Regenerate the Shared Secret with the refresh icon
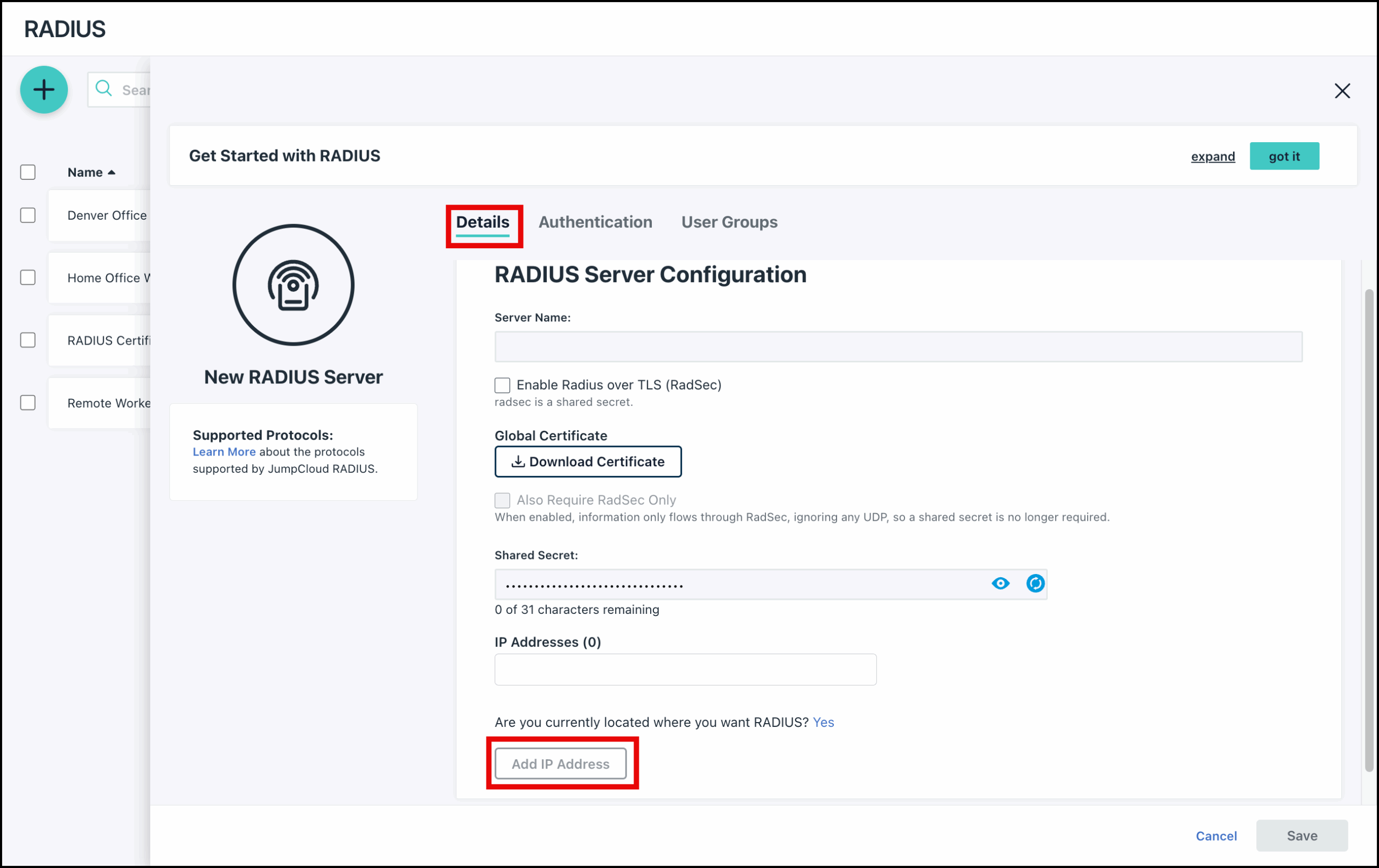This screenshot has width=1379, height=868. (x=1035, y=584)
